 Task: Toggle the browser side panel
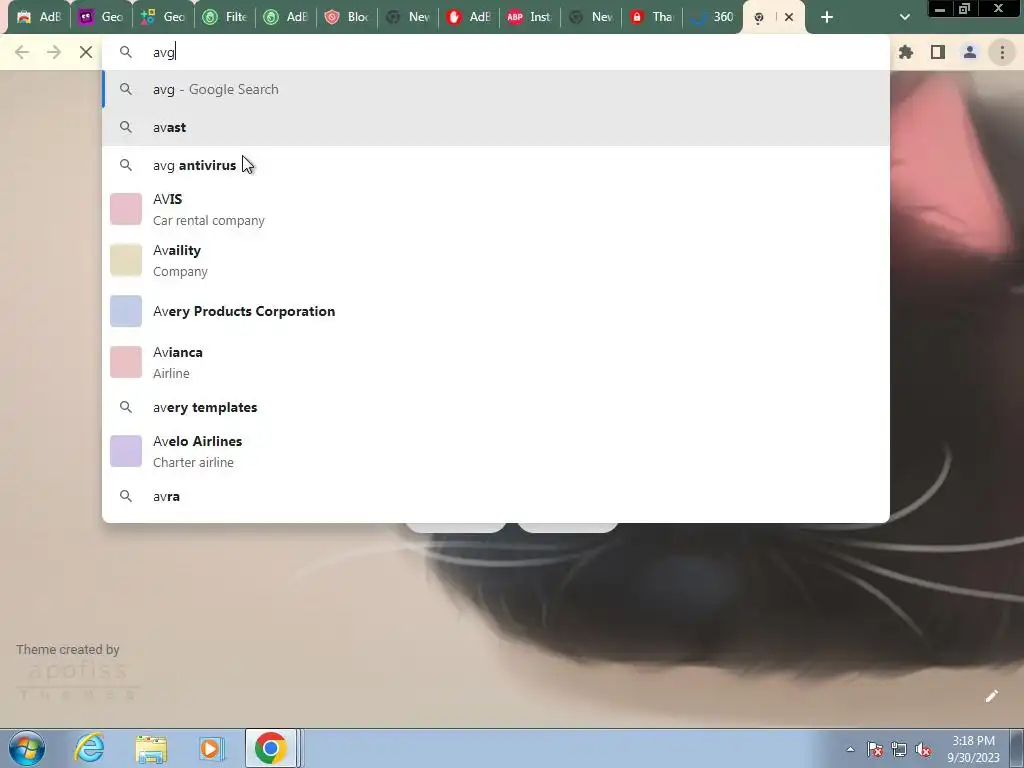938,52
